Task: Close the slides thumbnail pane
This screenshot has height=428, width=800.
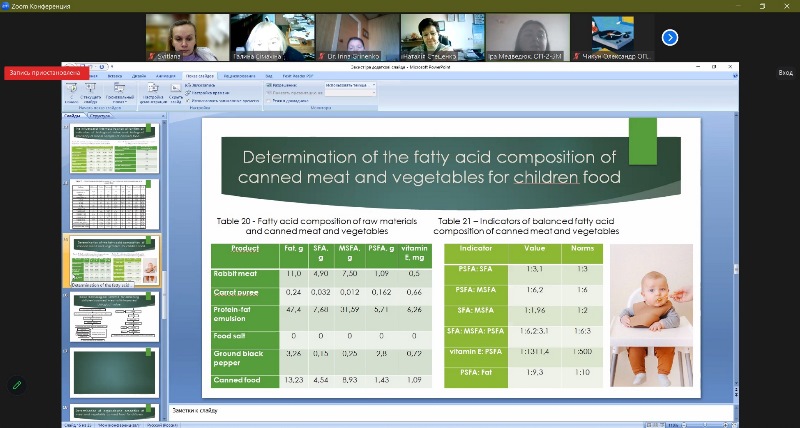Action: point(161,116)
